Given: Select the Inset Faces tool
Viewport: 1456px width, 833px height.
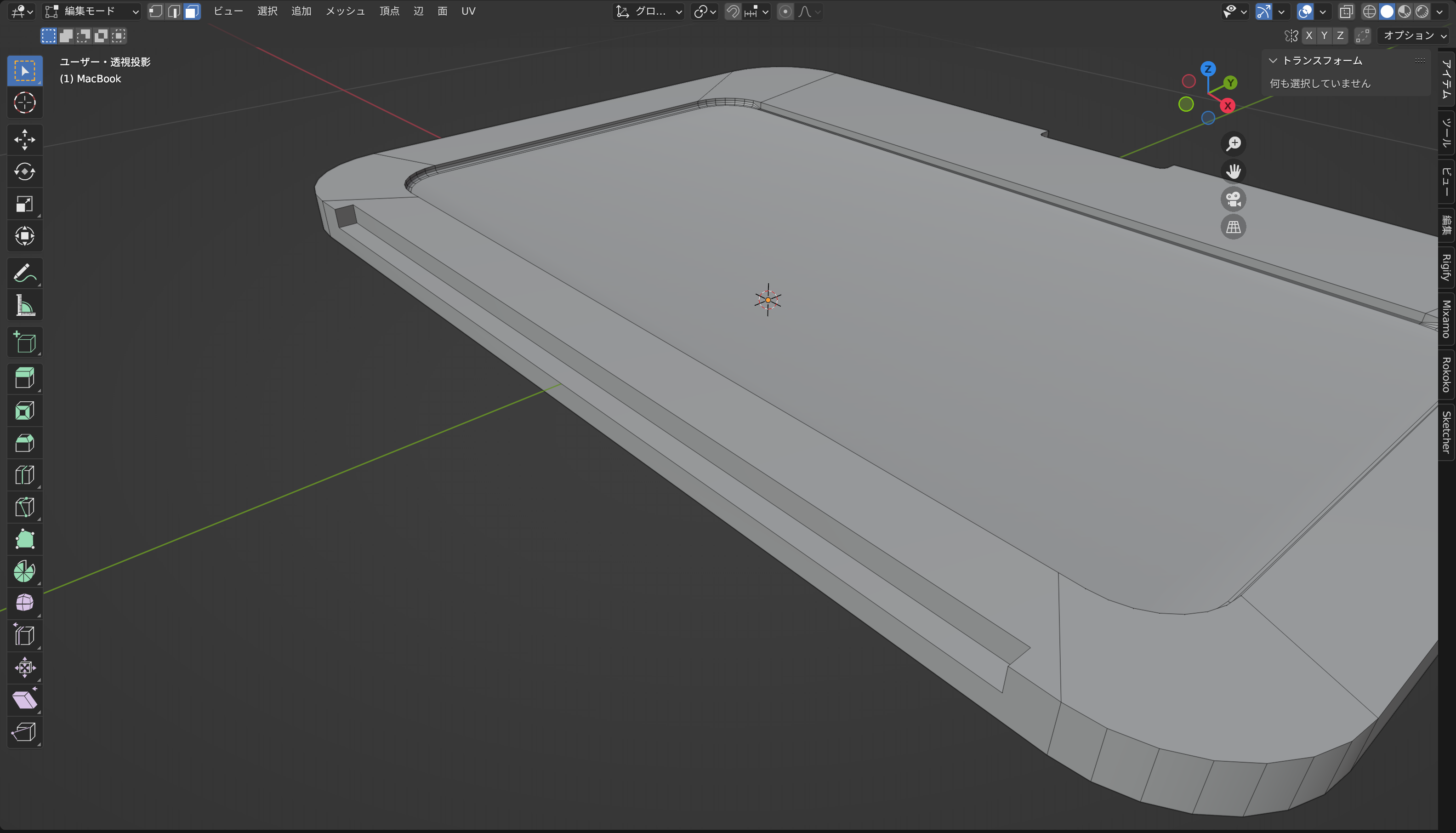Looking at the screenshot, I should 25,411.
